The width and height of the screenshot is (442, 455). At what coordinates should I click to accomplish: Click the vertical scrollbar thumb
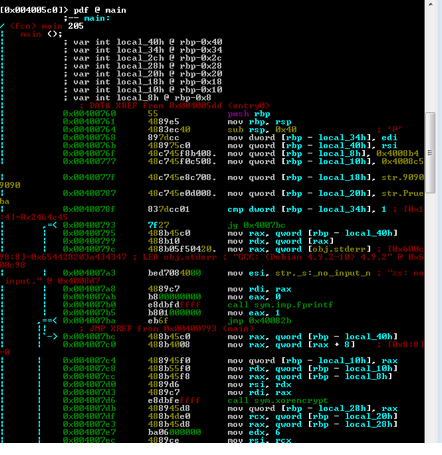tap(430, 153)
